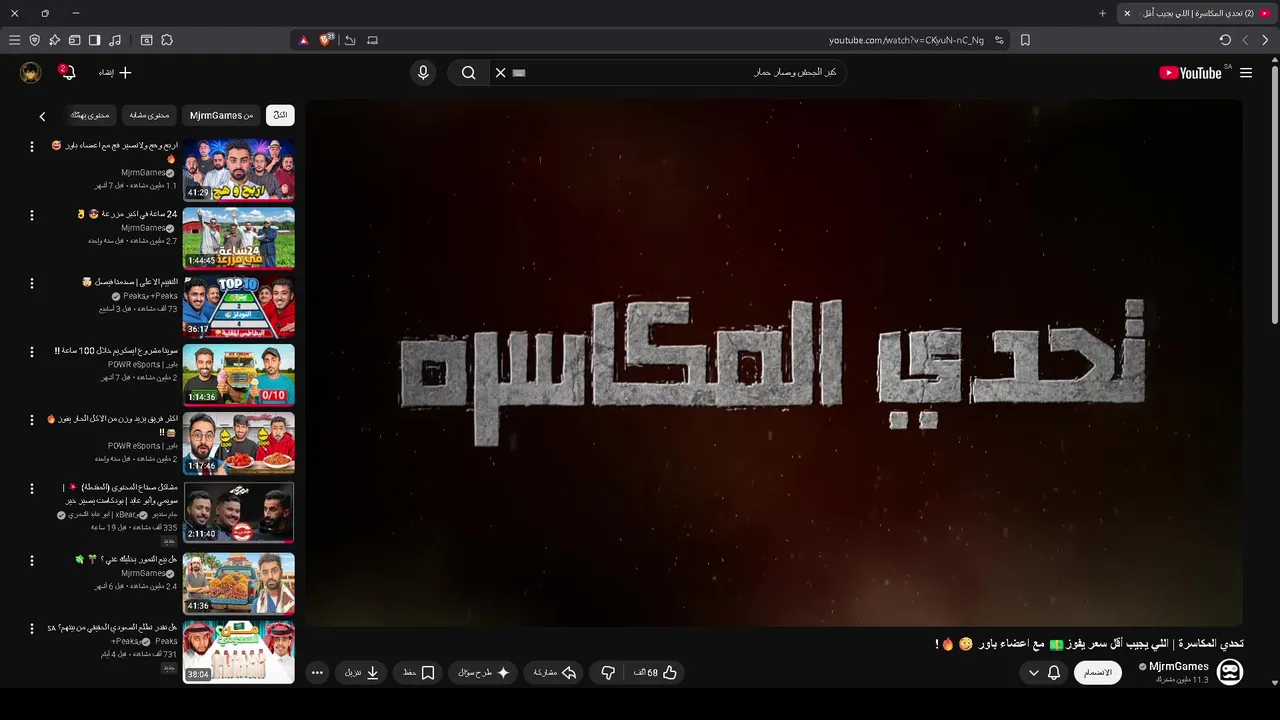The height and width of the screenshot is (720, 1280).
Task: Click the YouTube logo to go home
Action: tap(1192, 73)
